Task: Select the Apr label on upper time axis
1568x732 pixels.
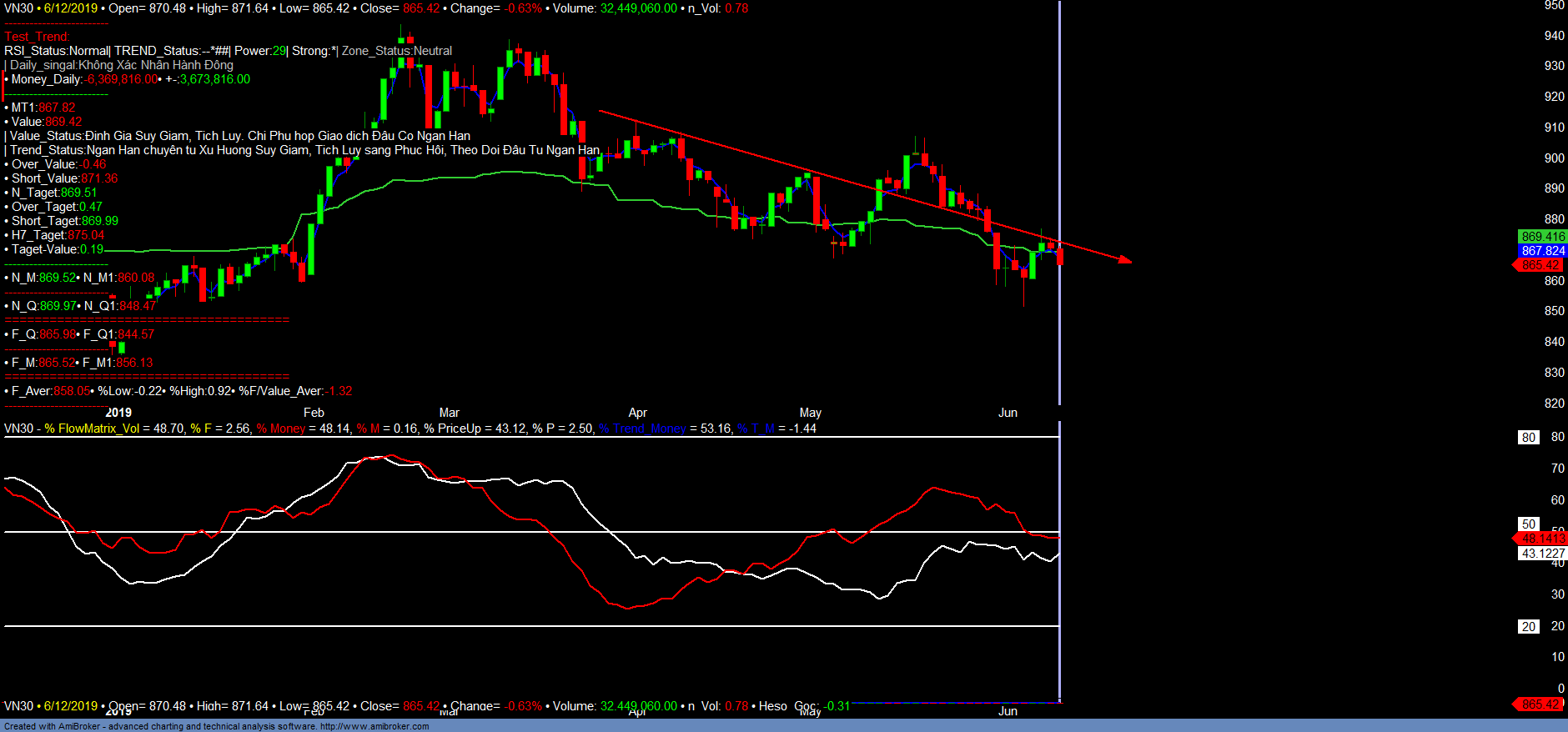Action: (x=637, y=413)
